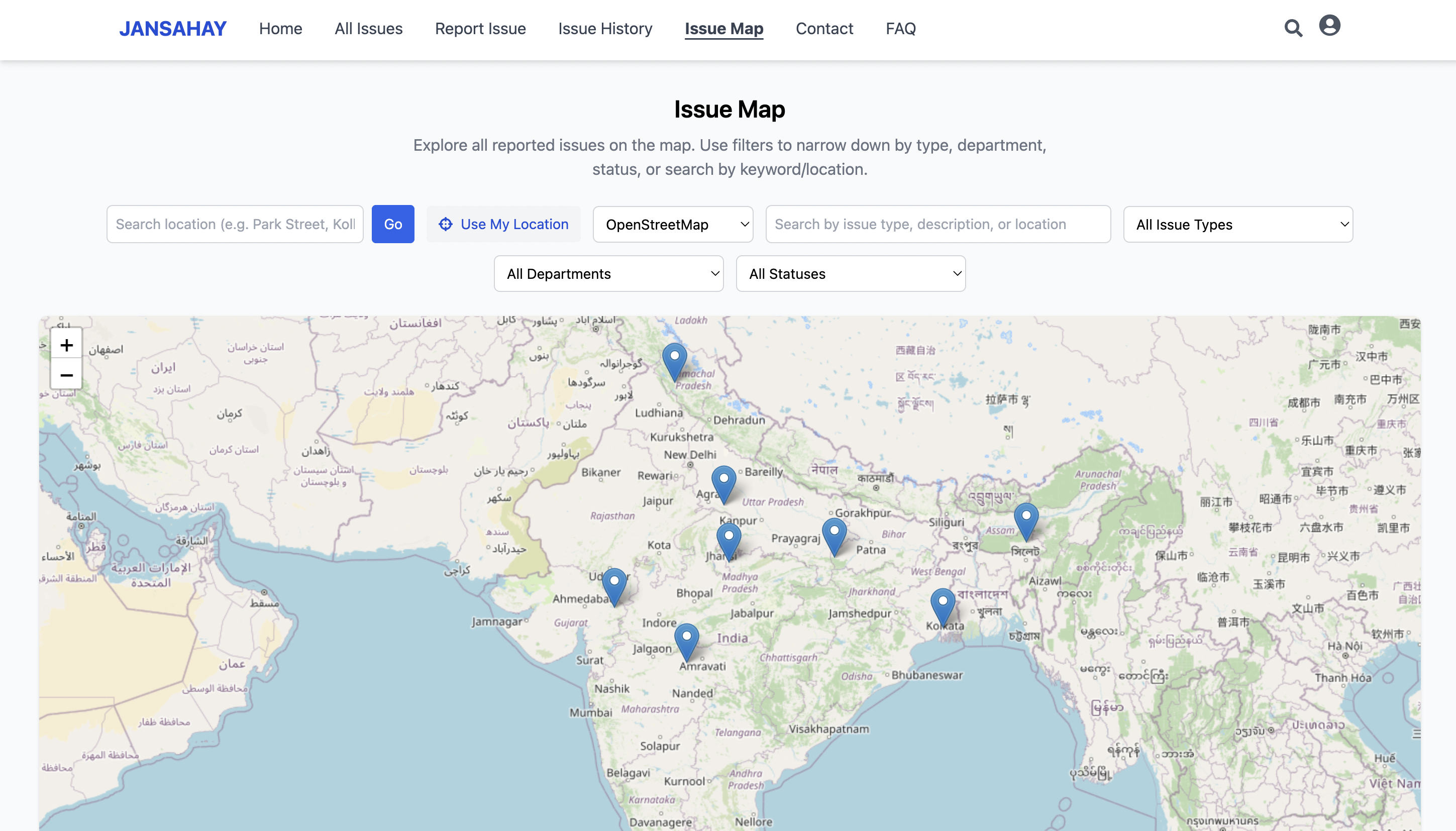Open the OpenStreetMap layer dropdown
This screenshot has width=1456, height=831.
coord(672,224)
